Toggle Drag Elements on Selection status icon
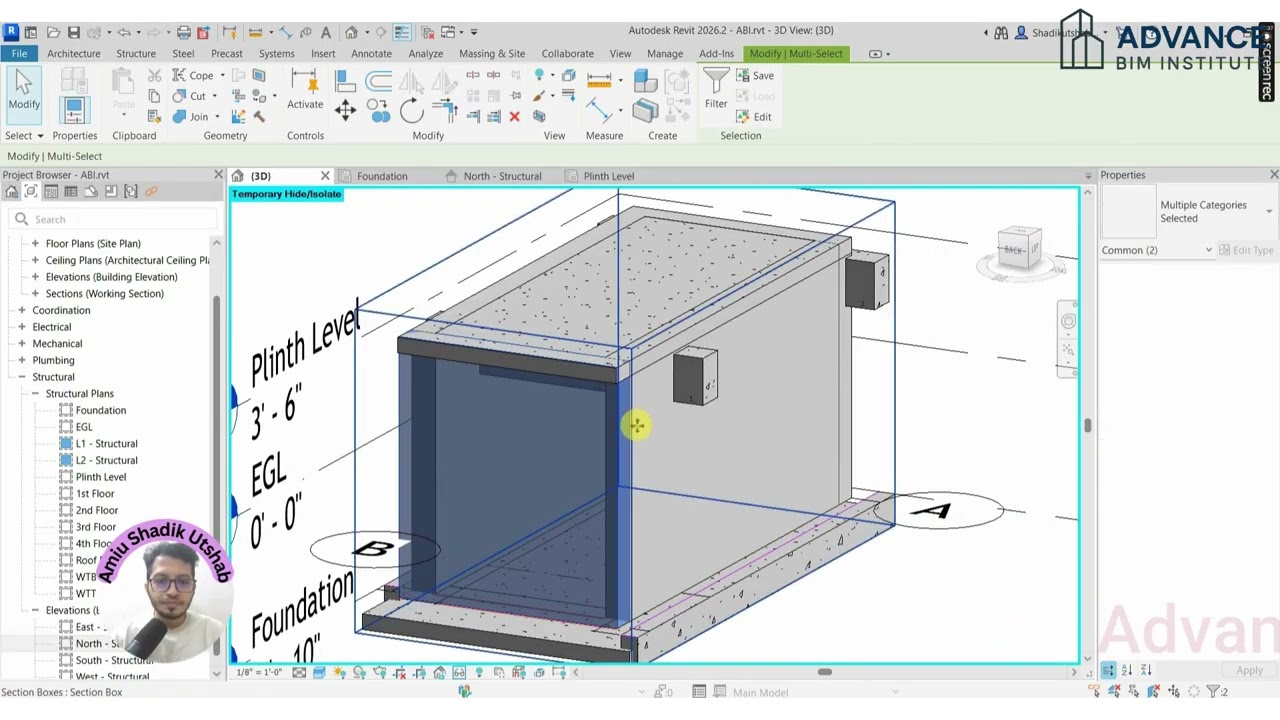Screen dimensions: 1280x720 [1174, 691]
